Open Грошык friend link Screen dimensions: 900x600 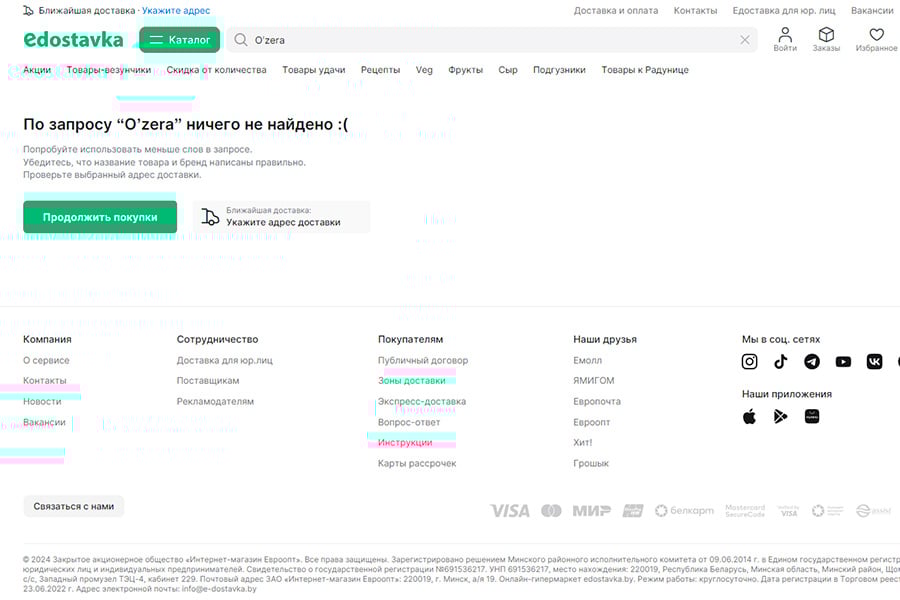591,463
